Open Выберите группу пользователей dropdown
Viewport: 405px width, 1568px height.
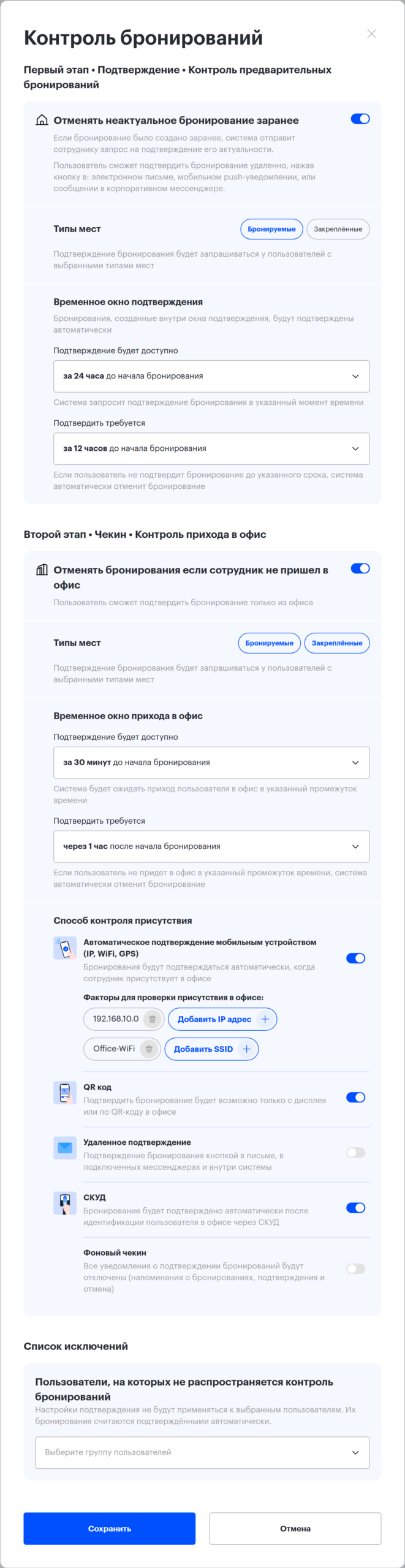(202, 1453)
